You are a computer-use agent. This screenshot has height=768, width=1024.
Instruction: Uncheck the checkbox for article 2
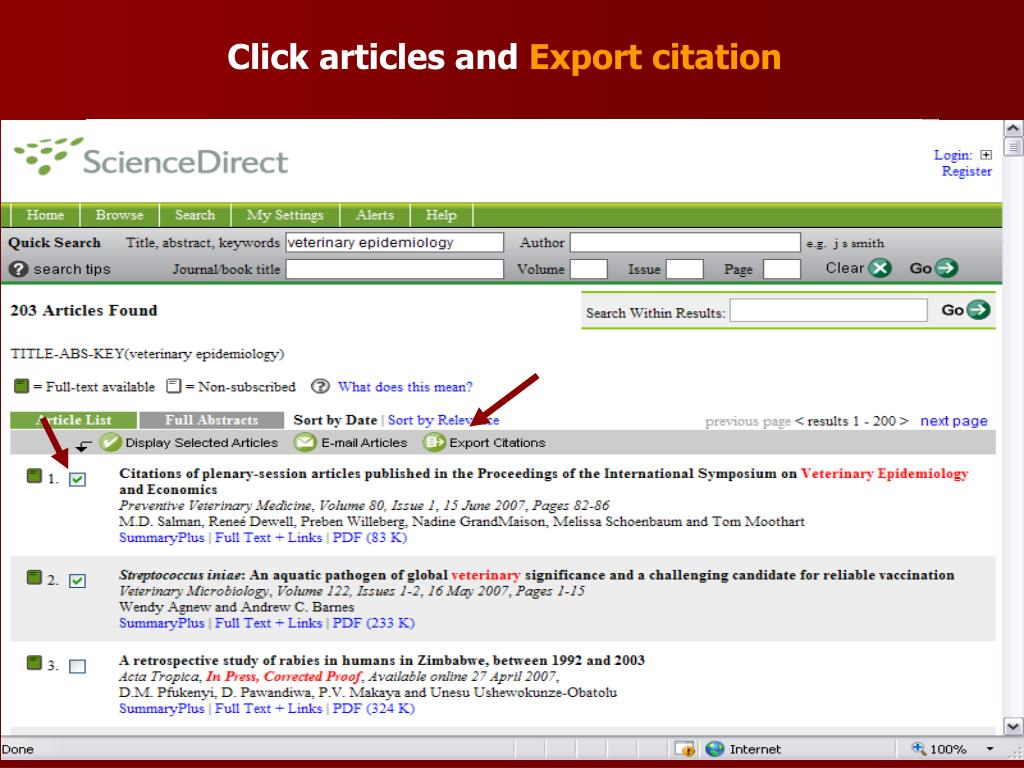[x=77, y=581]
